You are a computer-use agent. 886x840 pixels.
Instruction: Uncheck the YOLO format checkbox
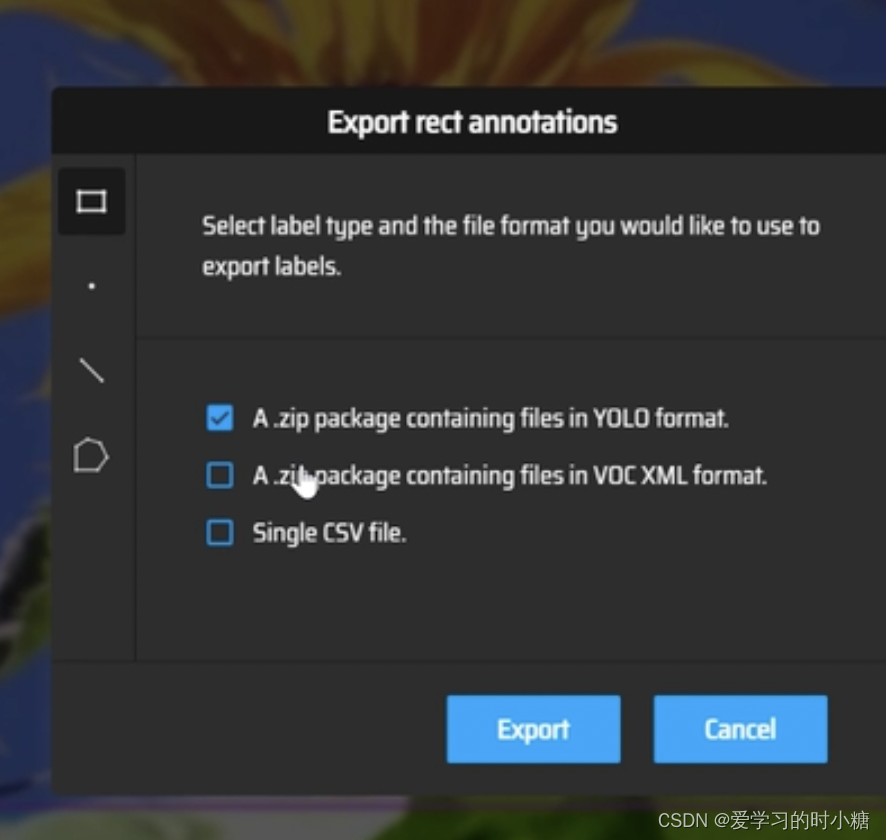point(220,418)
